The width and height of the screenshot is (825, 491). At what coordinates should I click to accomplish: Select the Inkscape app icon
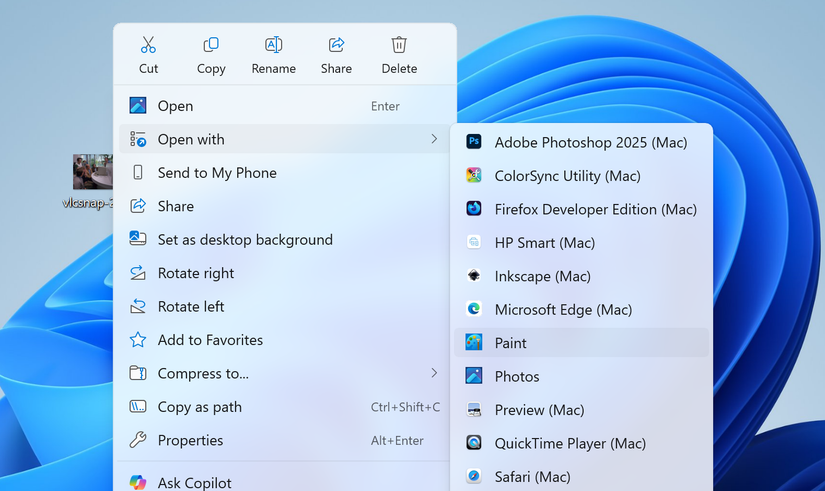[474, 276]
